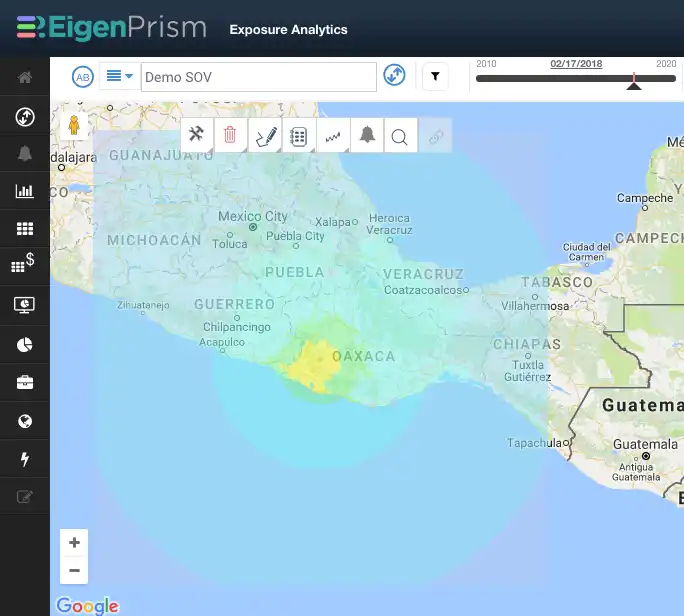Image resolution: width=684 pixels, height=616 pixels.
Task: Zoom out the map with minus button
Action: [x=74, y=570]
